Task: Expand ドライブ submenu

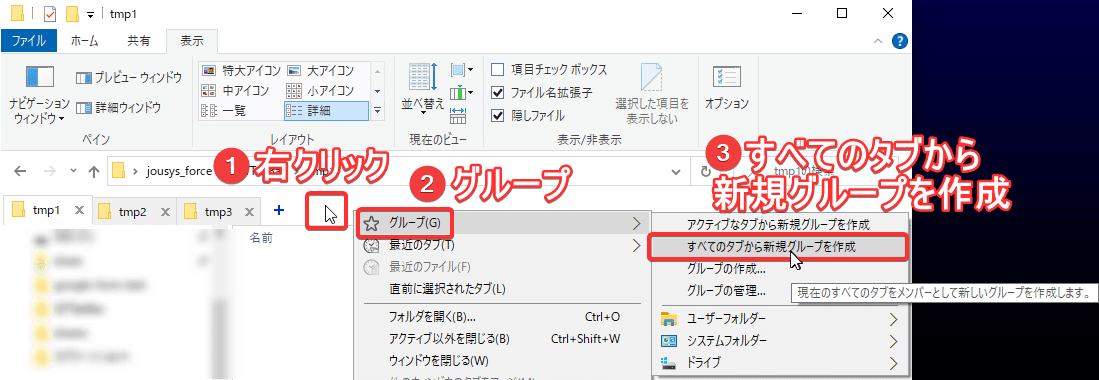Action: (x=780, y=362)
